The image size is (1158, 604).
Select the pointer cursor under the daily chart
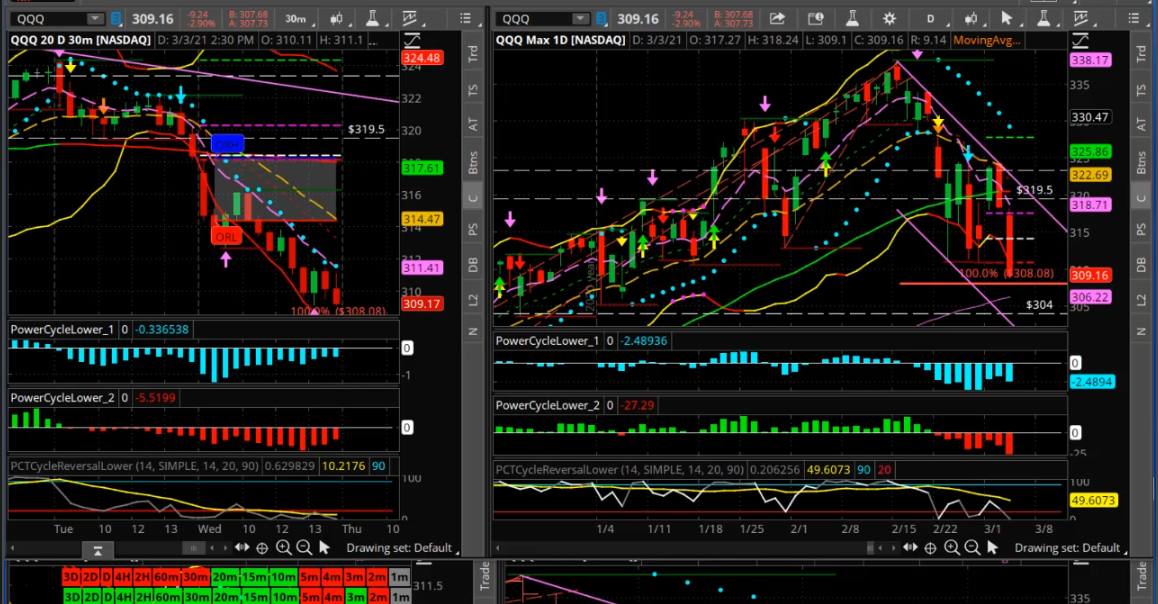click(993, 548)
